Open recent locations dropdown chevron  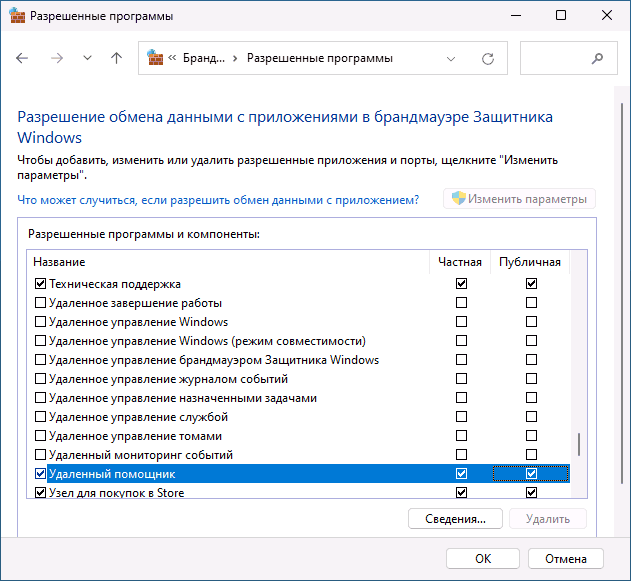click(87, 58)
